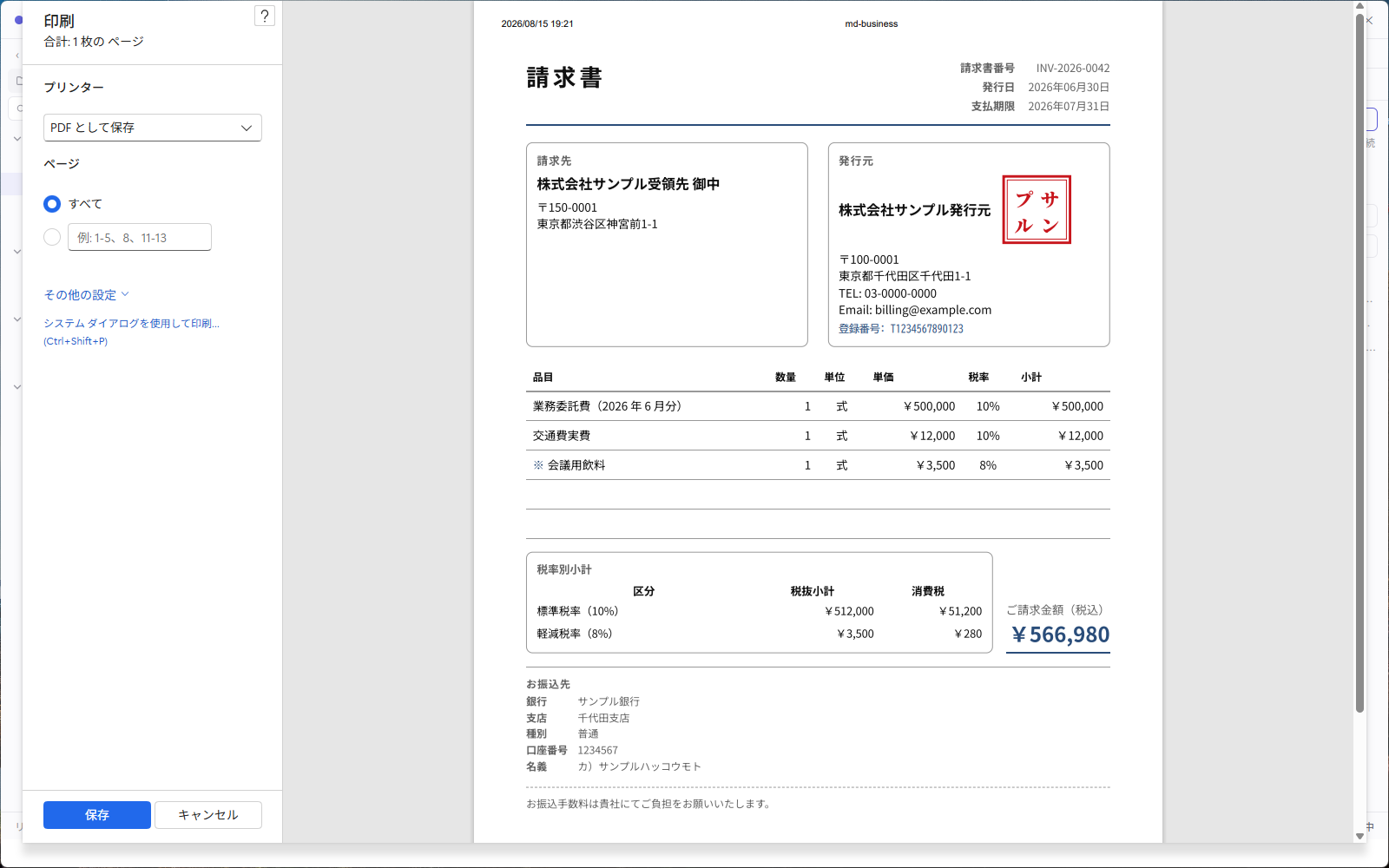Viewport: 1389px width, 868px height.
Task: Click the 請求書 title in preview
Action: point(564,78)
